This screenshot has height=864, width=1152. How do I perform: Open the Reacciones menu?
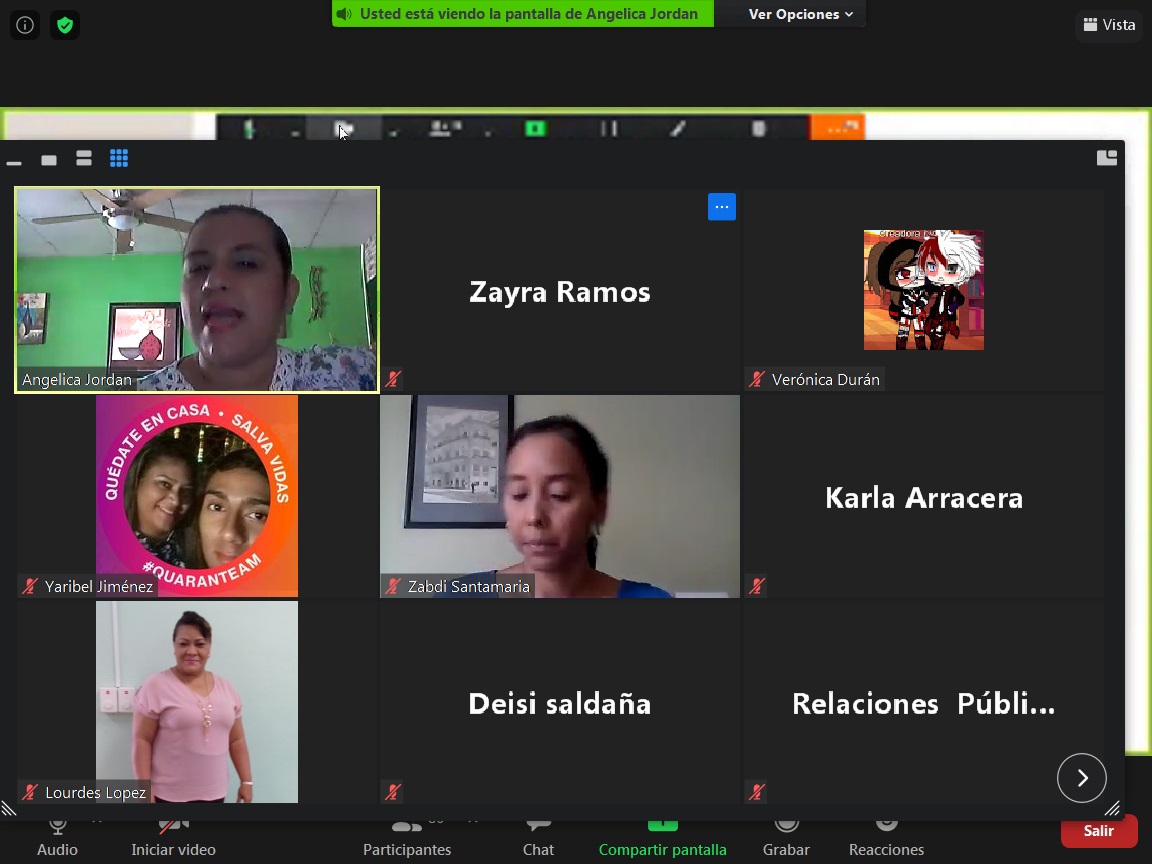(x=886, y=840)
